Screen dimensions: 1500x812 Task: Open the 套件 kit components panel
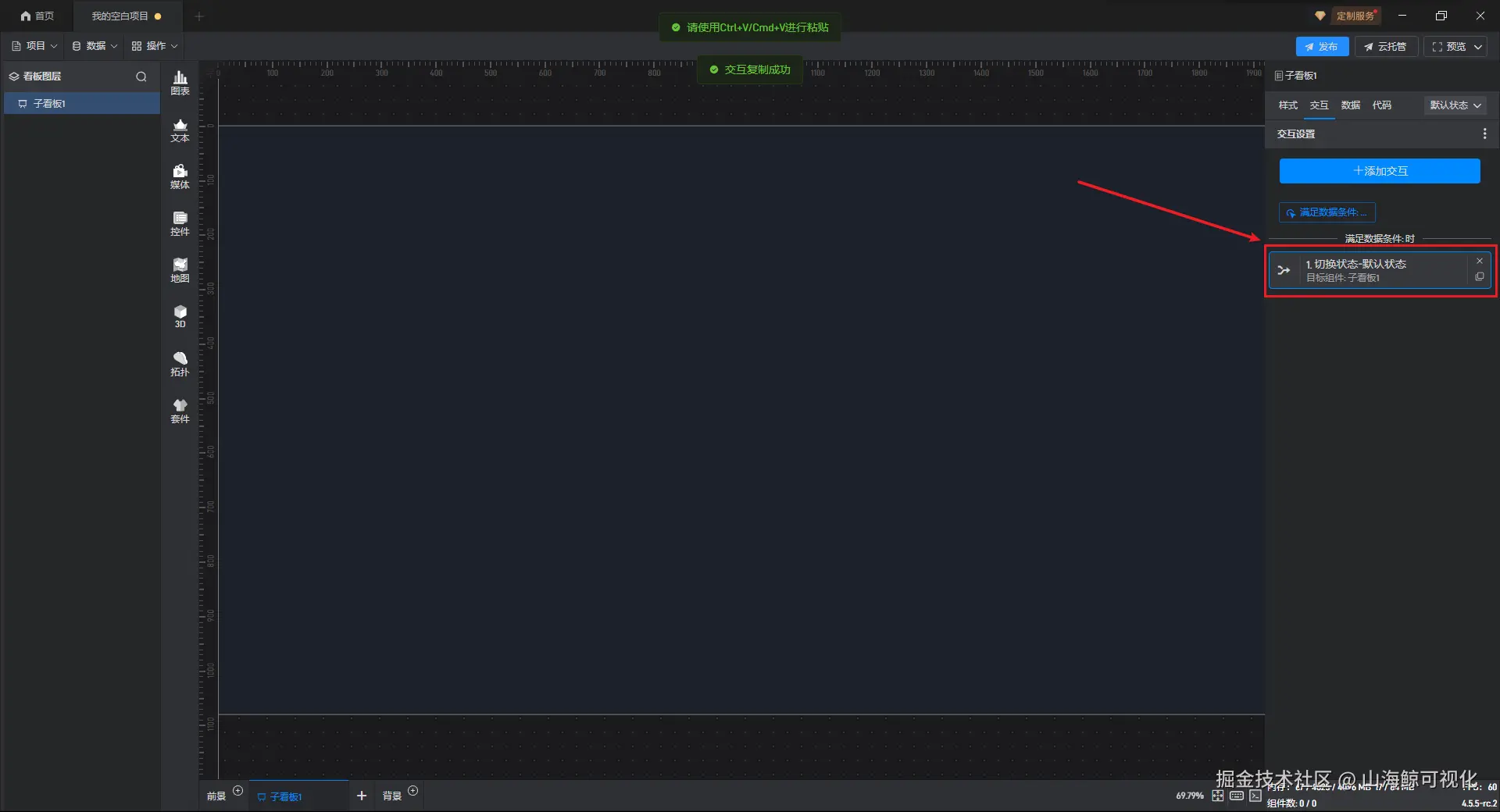coord(180,411)
